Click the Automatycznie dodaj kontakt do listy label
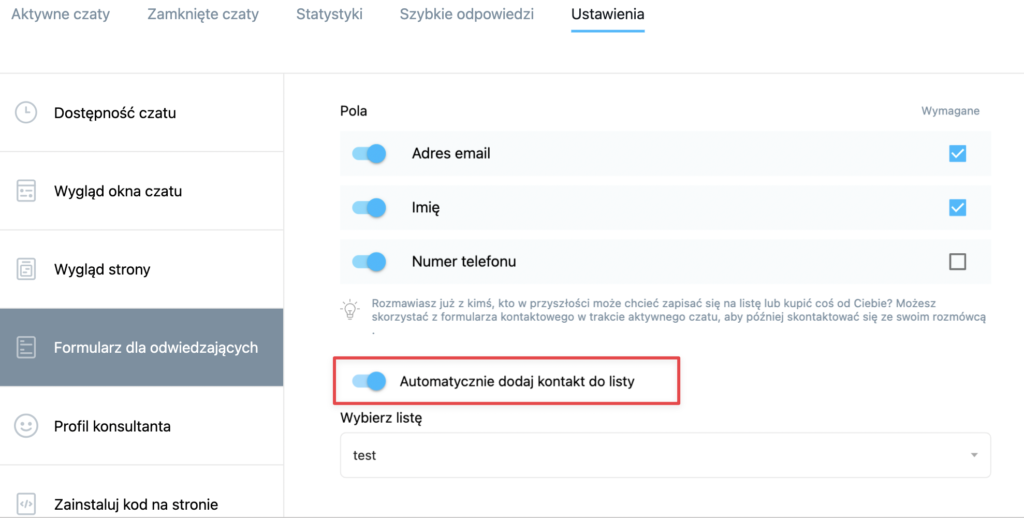 [x=517, y=381]
